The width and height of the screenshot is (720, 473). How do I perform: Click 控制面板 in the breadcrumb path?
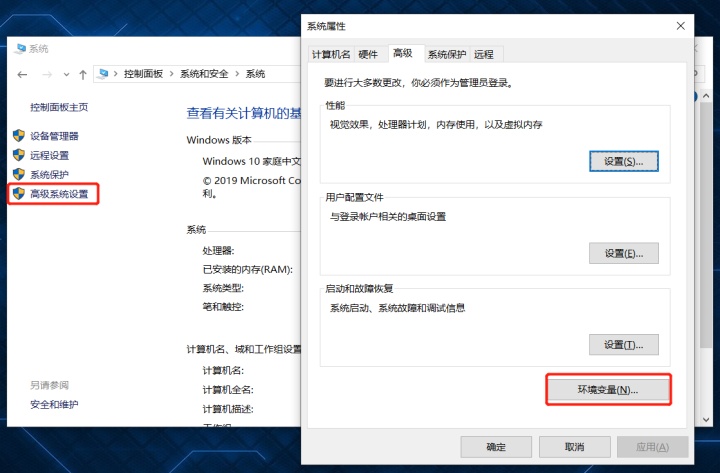143,74
